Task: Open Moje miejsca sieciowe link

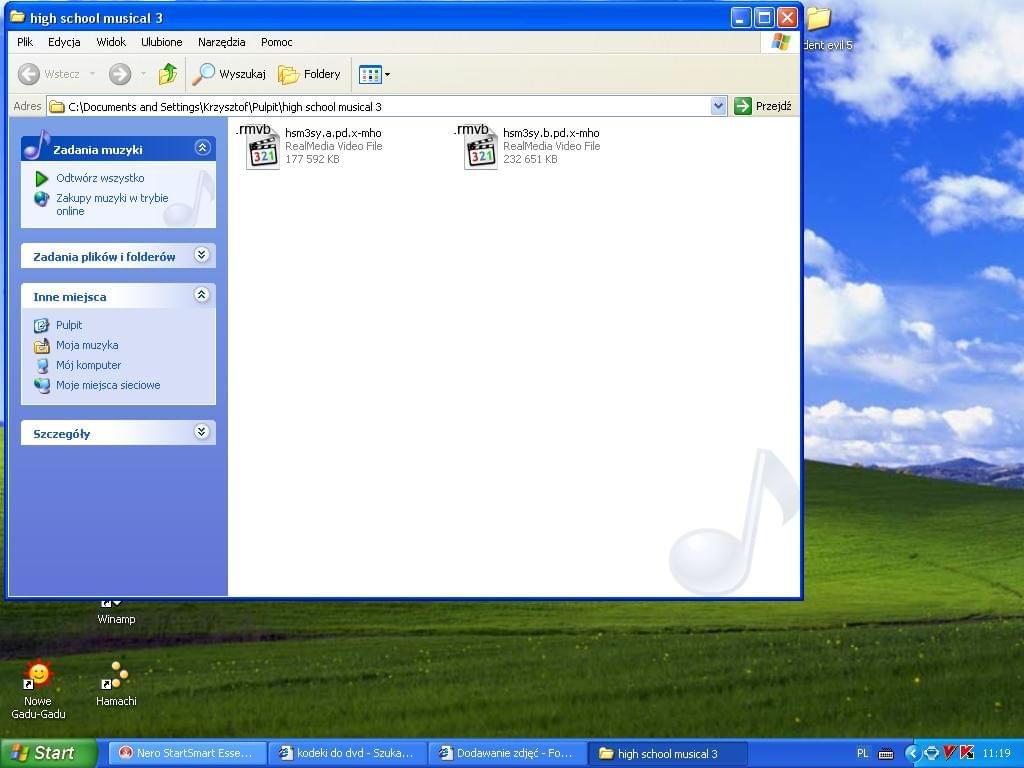Action: coord(108,385)
